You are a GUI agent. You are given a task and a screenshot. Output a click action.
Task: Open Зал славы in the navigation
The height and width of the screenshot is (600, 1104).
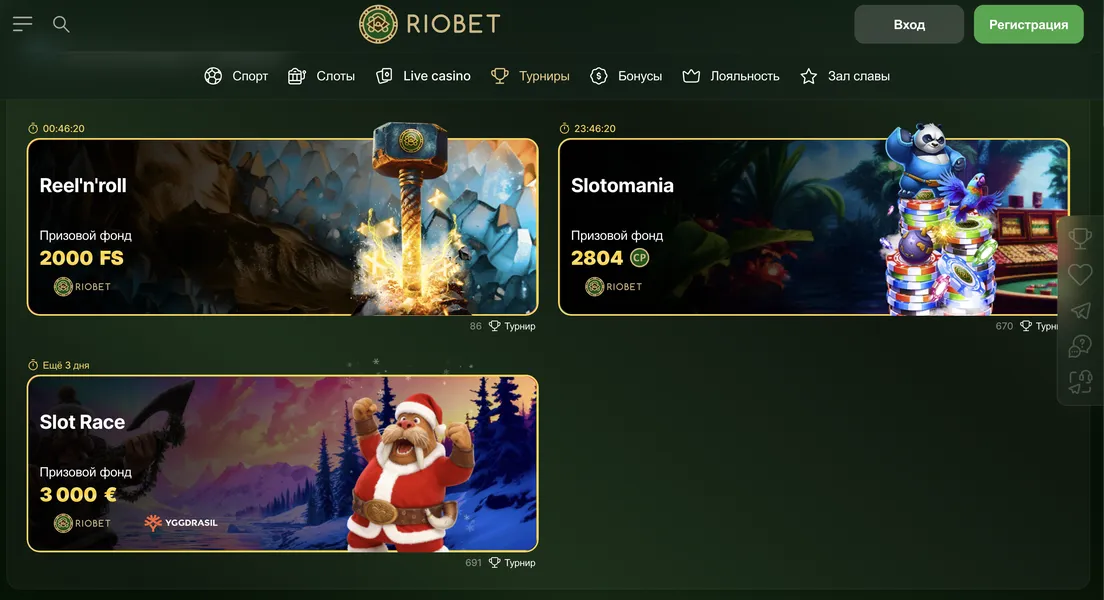pyautogui.click(x=845, y=76)
